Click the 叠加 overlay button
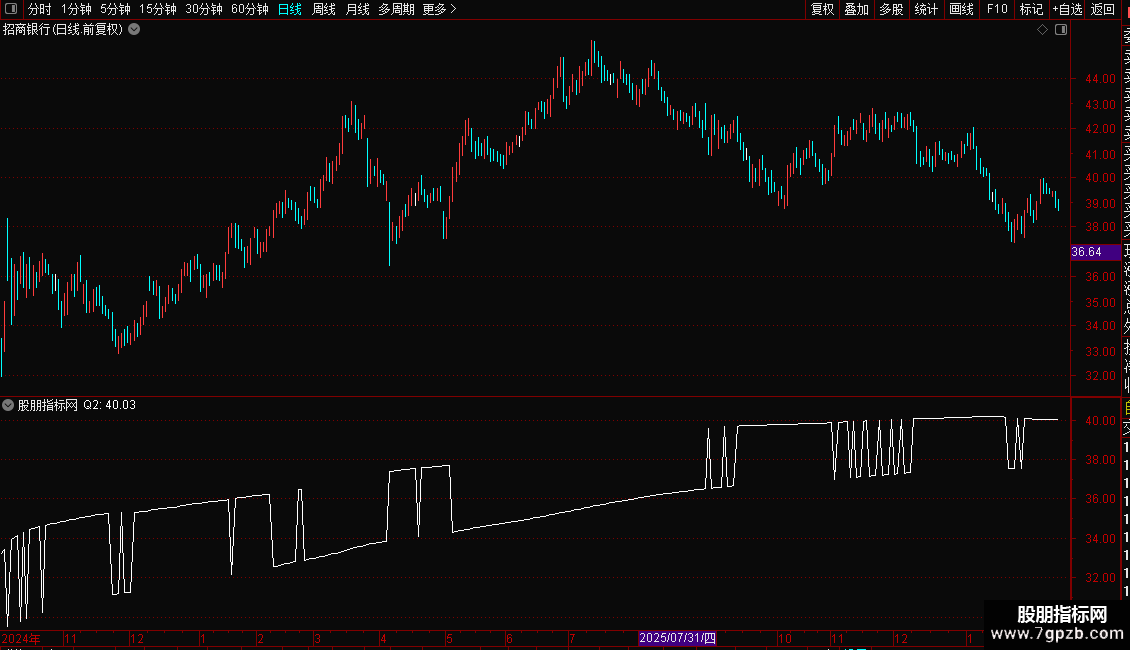This screenshot has height=650, width=1130. pos(857,9)
